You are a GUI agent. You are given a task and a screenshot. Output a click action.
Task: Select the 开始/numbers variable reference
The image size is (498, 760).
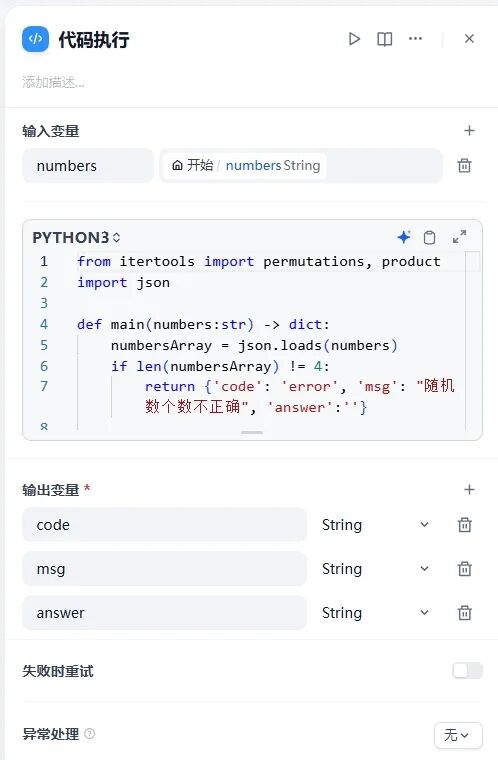pyautogui.click(x=245, y=165)
